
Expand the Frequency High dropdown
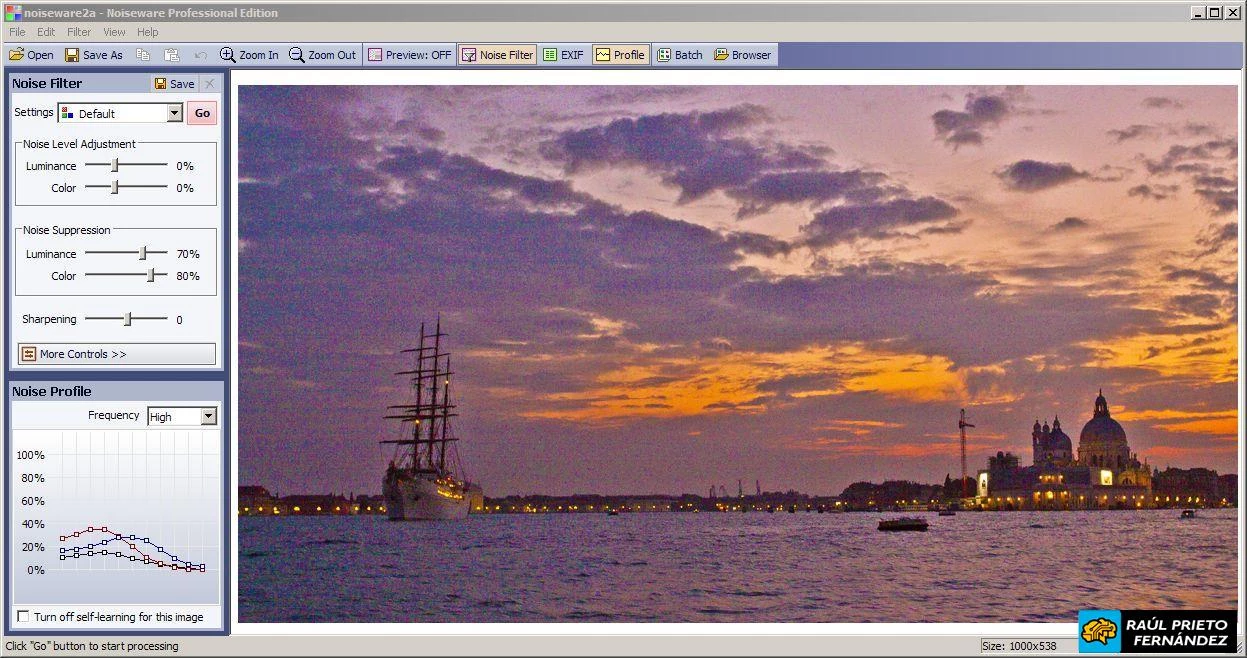click(x=208, y=417)
